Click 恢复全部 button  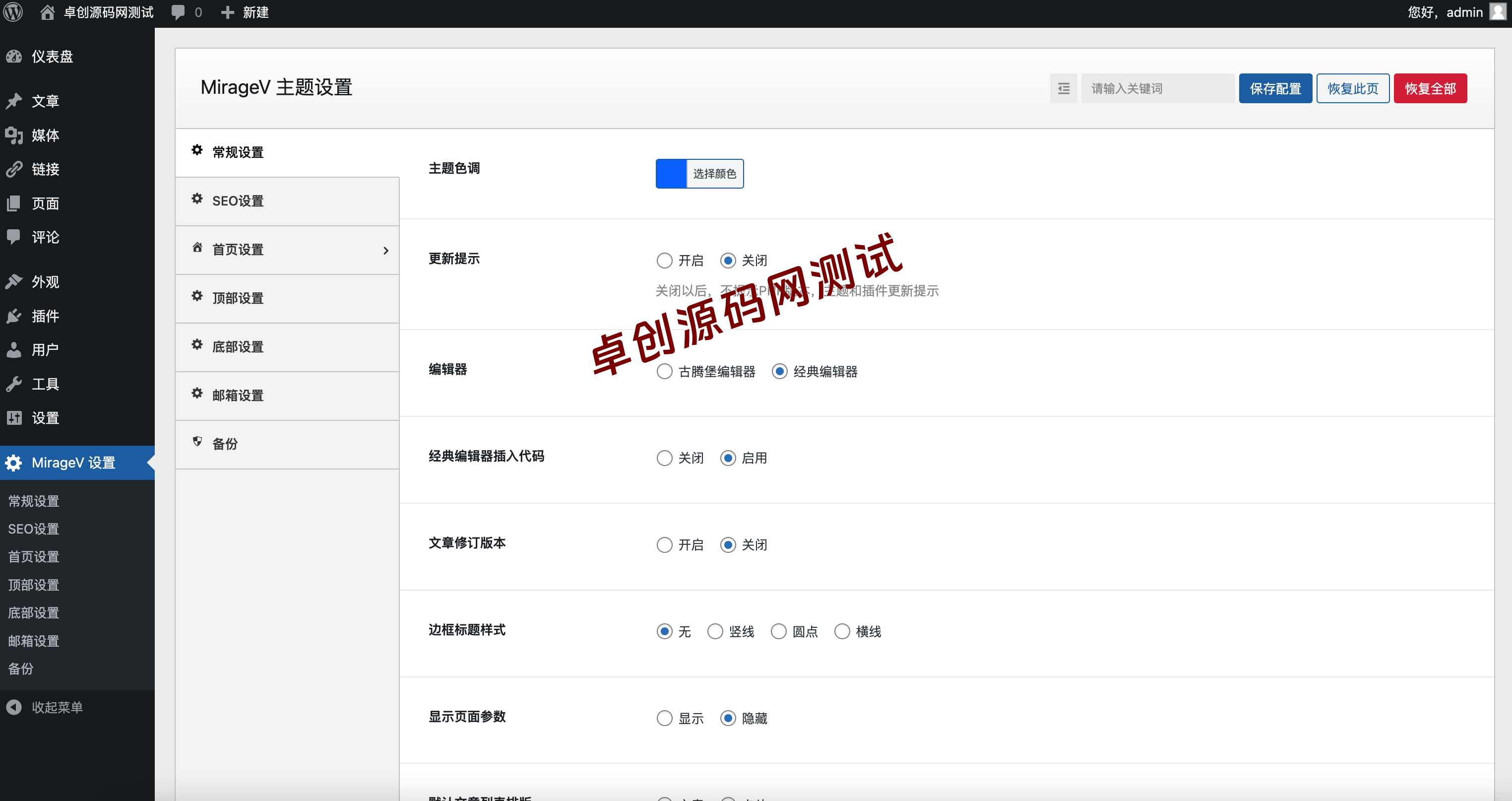click(x=1431, y=89)
